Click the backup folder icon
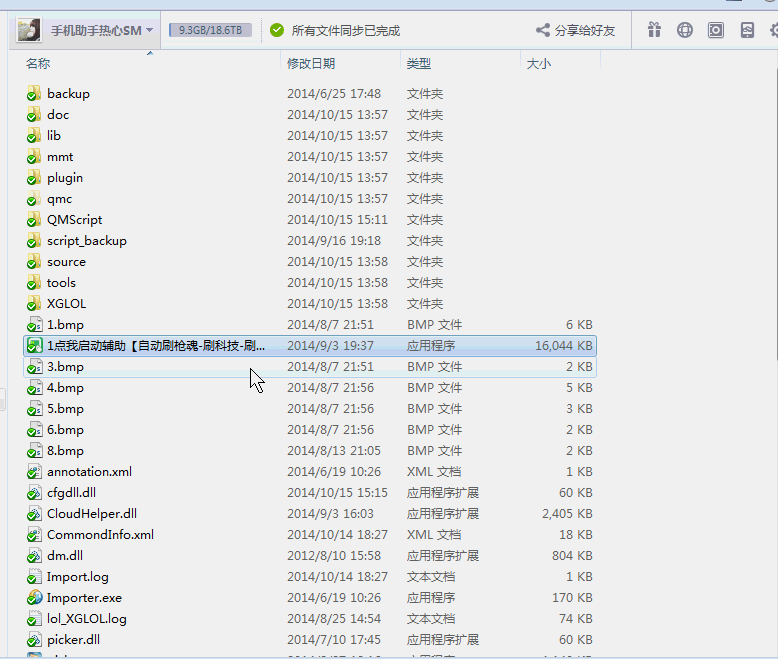This screenshot has width=778, height=659. [x=34, y=93]
